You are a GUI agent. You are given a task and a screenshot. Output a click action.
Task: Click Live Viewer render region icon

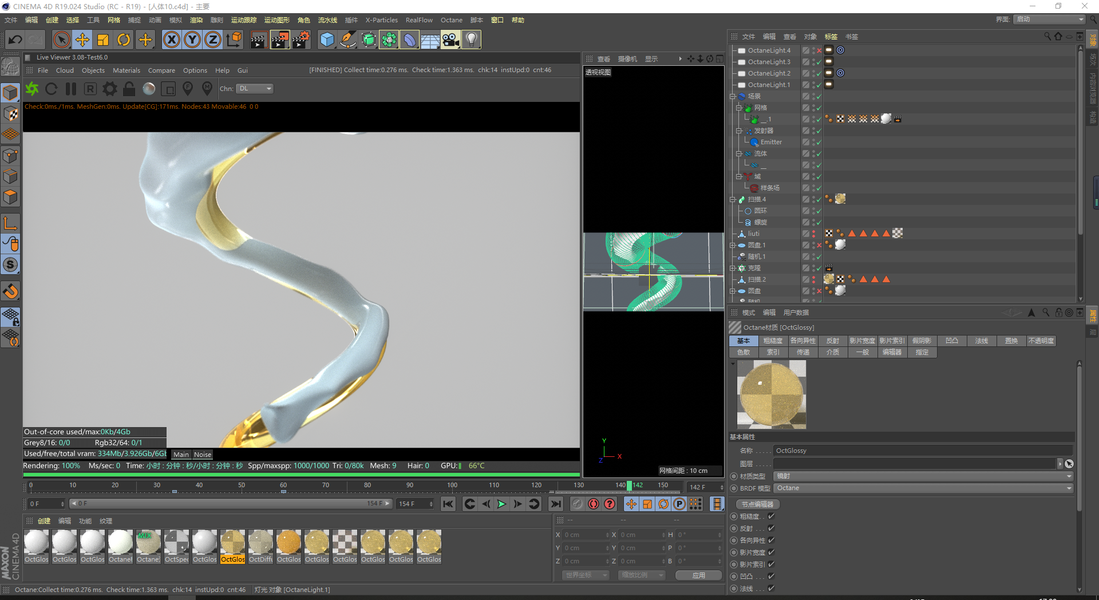[168, 88]
